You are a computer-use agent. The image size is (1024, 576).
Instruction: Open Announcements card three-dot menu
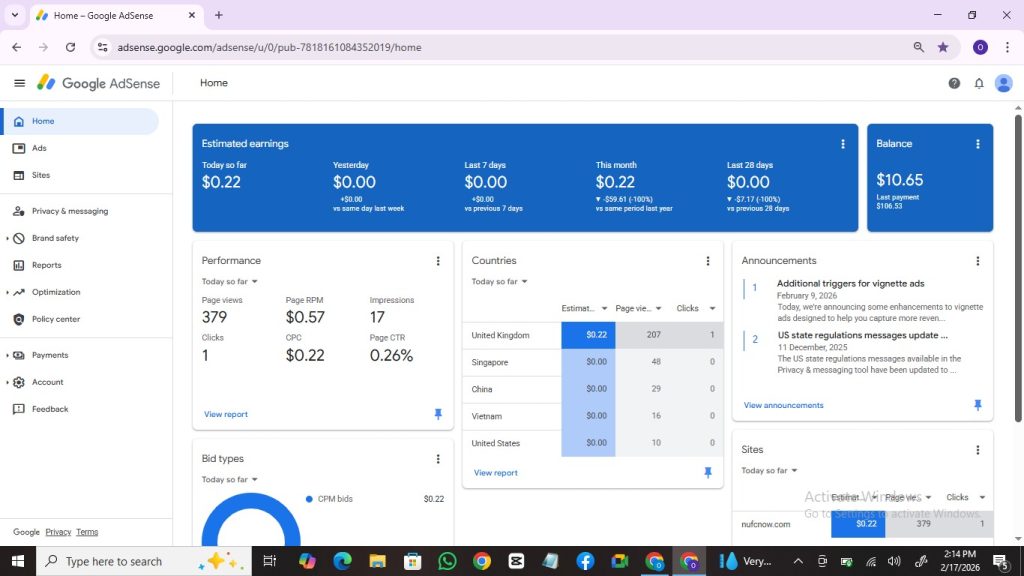coord(977,261)
